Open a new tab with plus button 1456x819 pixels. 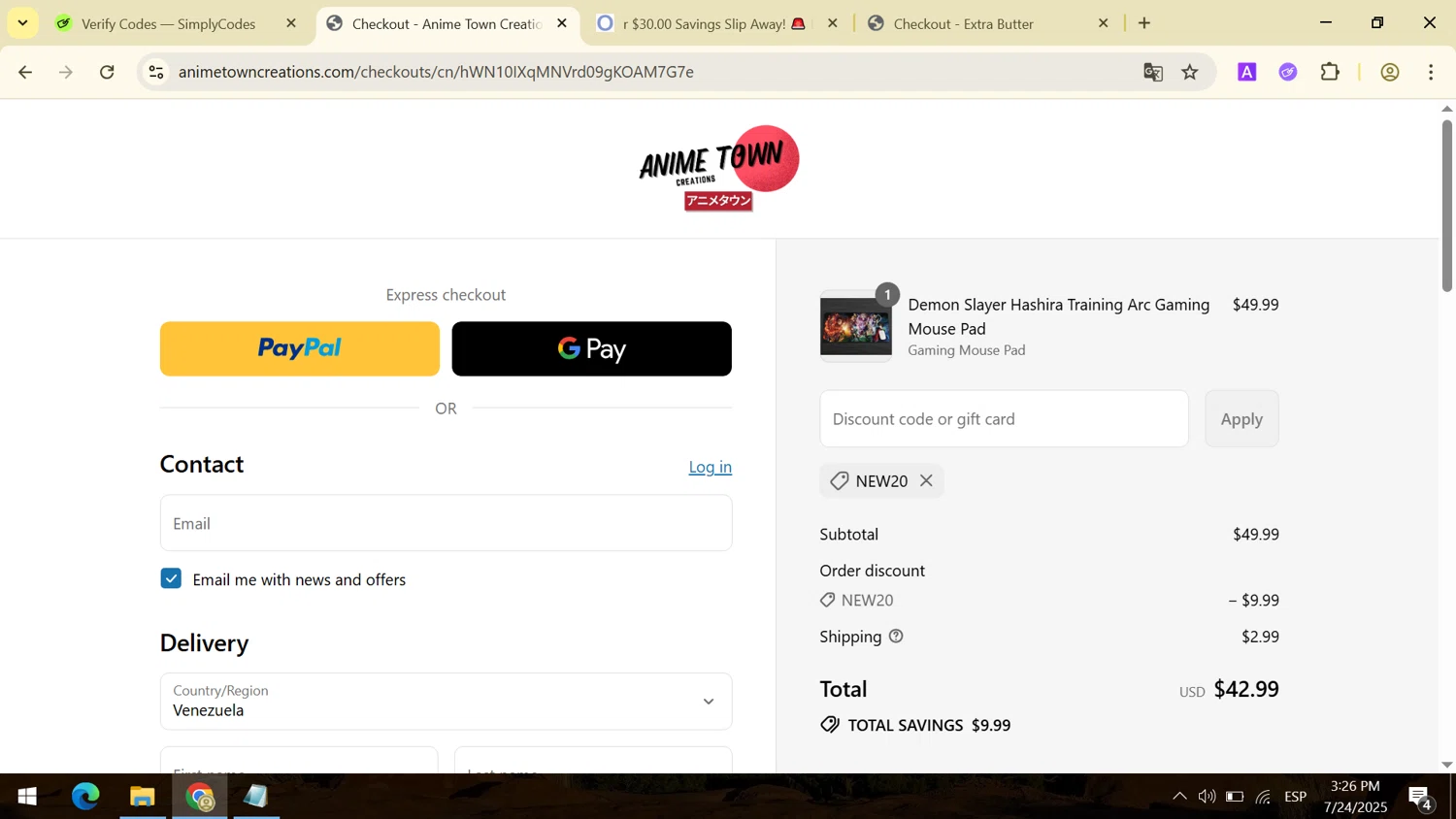(x=1144, y=23)
